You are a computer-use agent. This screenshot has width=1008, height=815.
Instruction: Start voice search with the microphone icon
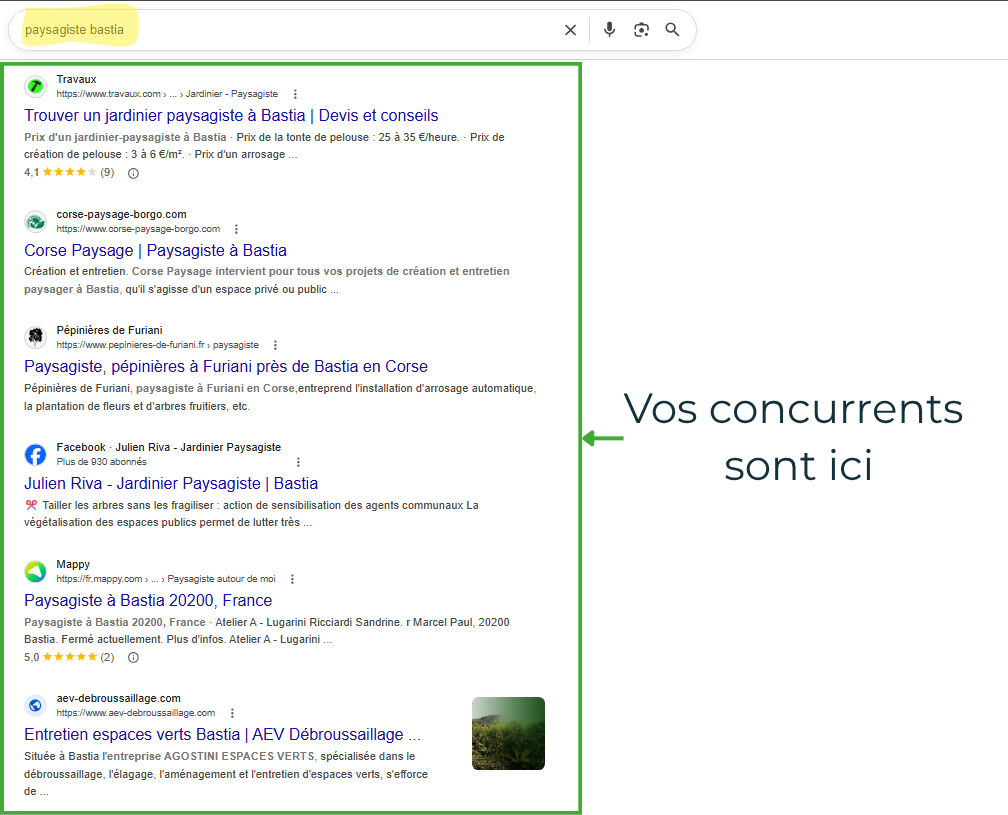click(609, 30)
